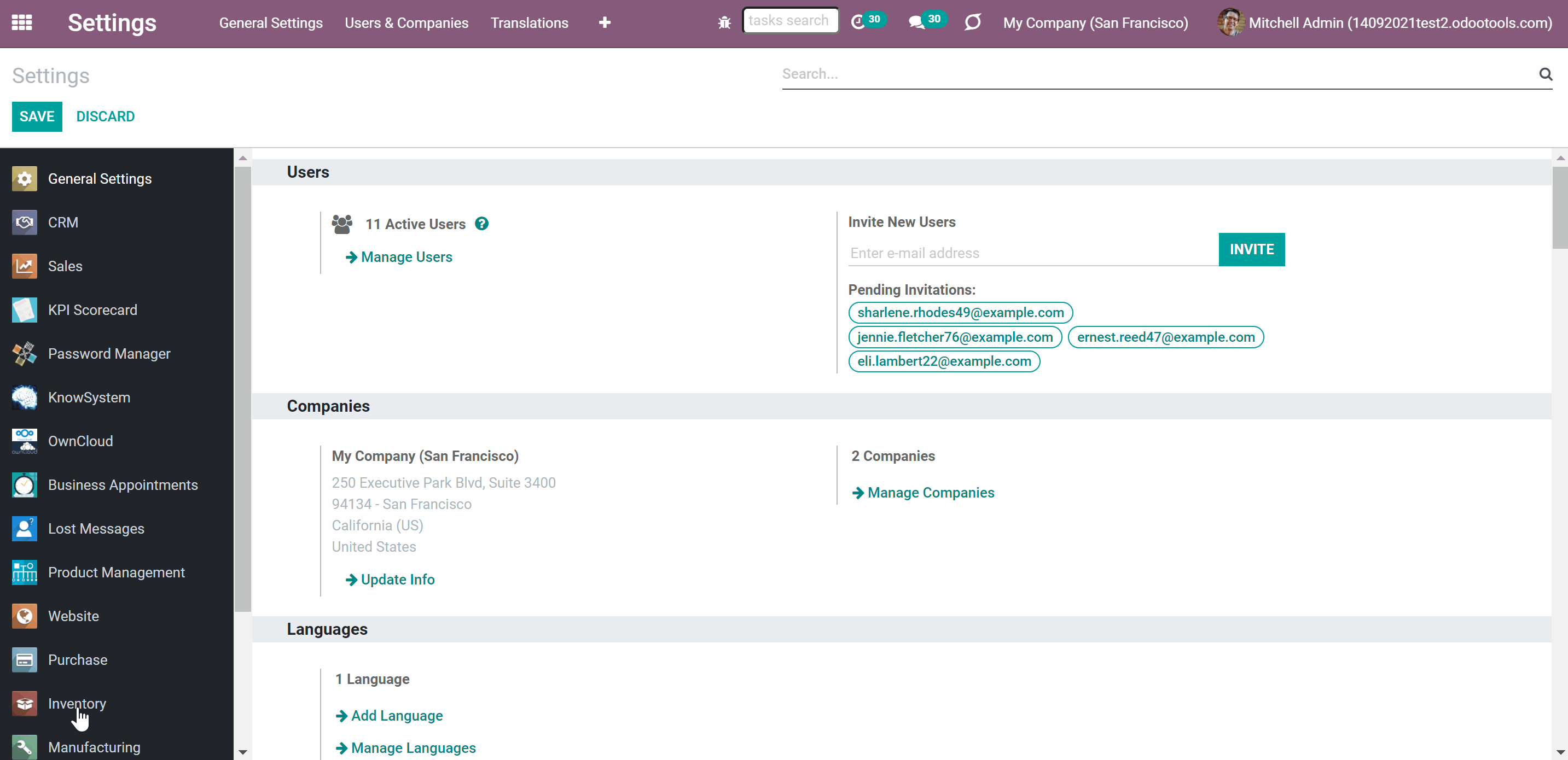Viewport: 1568px width, 760px height.
Task: Expand My Company (San Francisco) company switcher
Action: pyautogui.click(x=1096, y=23)
